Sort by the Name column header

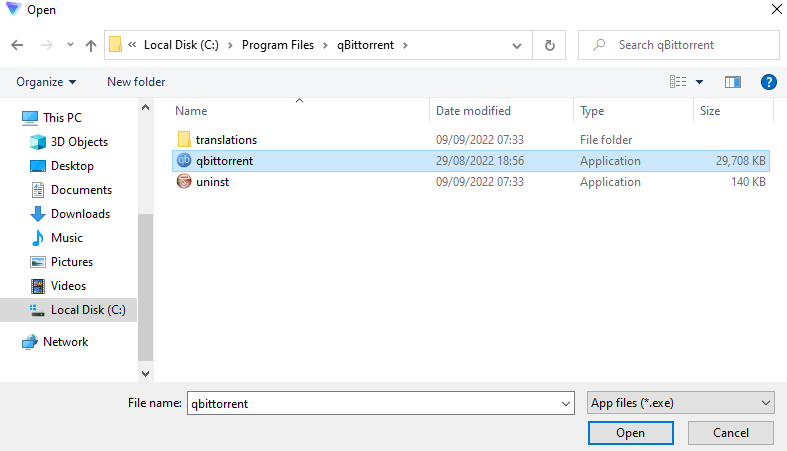[191, 111]
